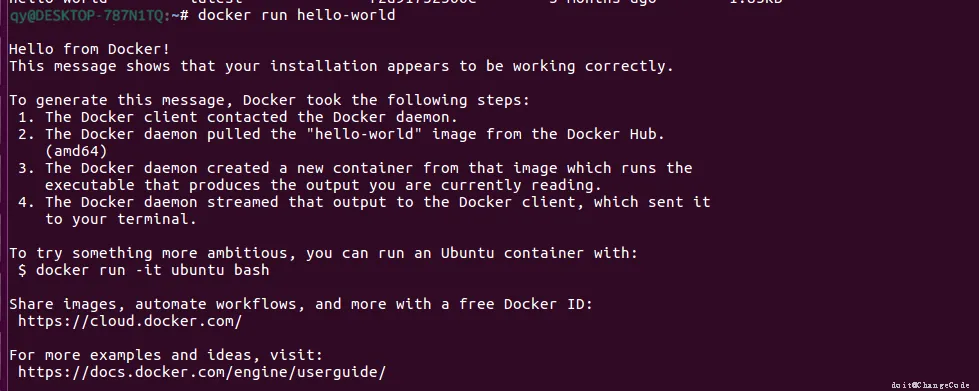Click the https://cloud.docker.com/ URL

pos(130,322)
